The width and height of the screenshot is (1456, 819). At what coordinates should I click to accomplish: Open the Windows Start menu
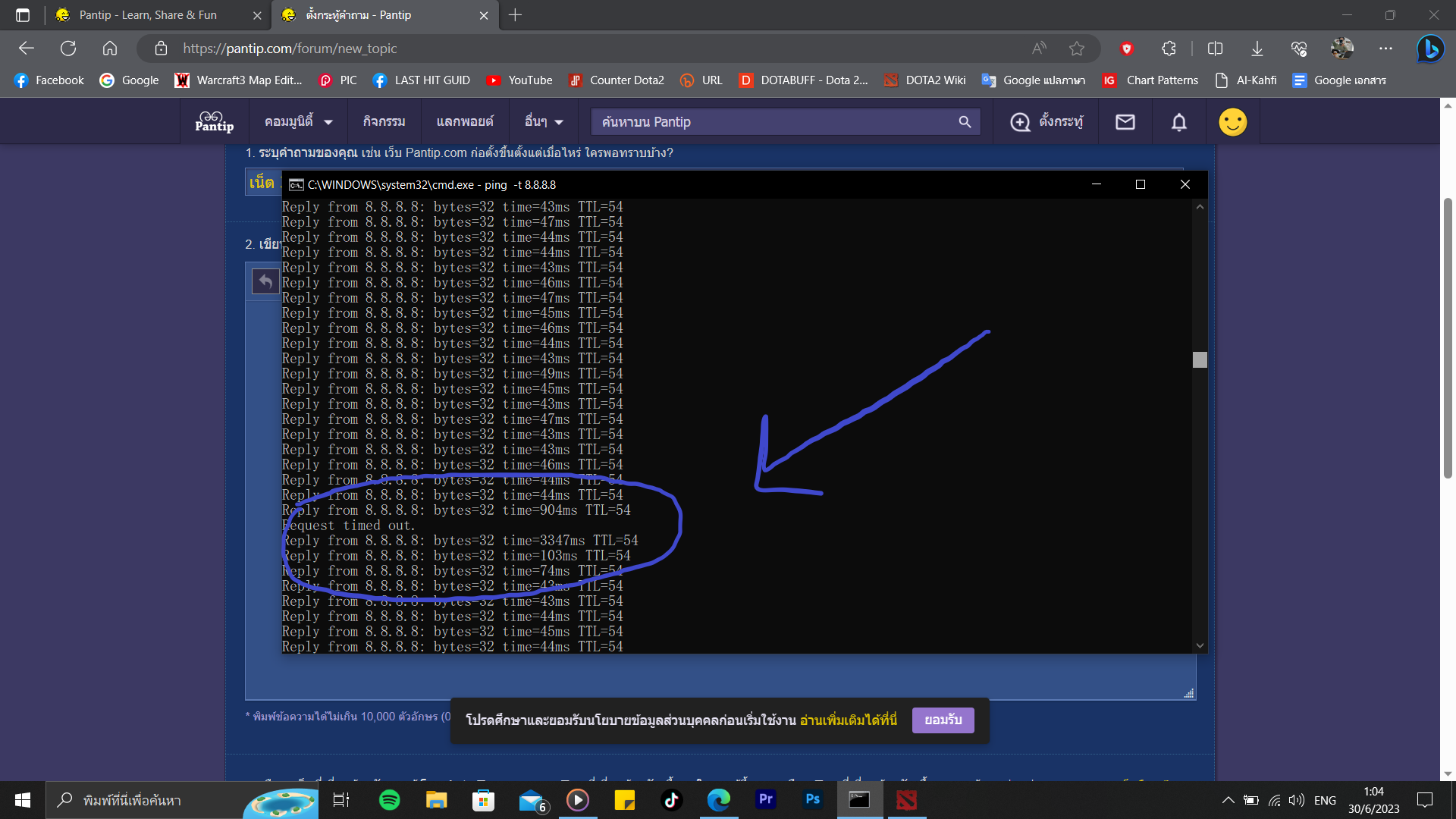coord(23,800)
